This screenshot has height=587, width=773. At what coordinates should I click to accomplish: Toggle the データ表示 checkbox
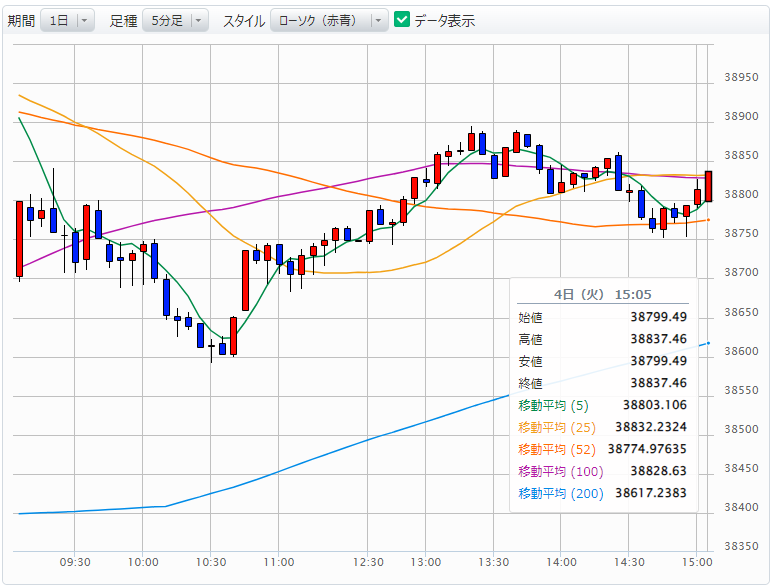tap(402, 20)
